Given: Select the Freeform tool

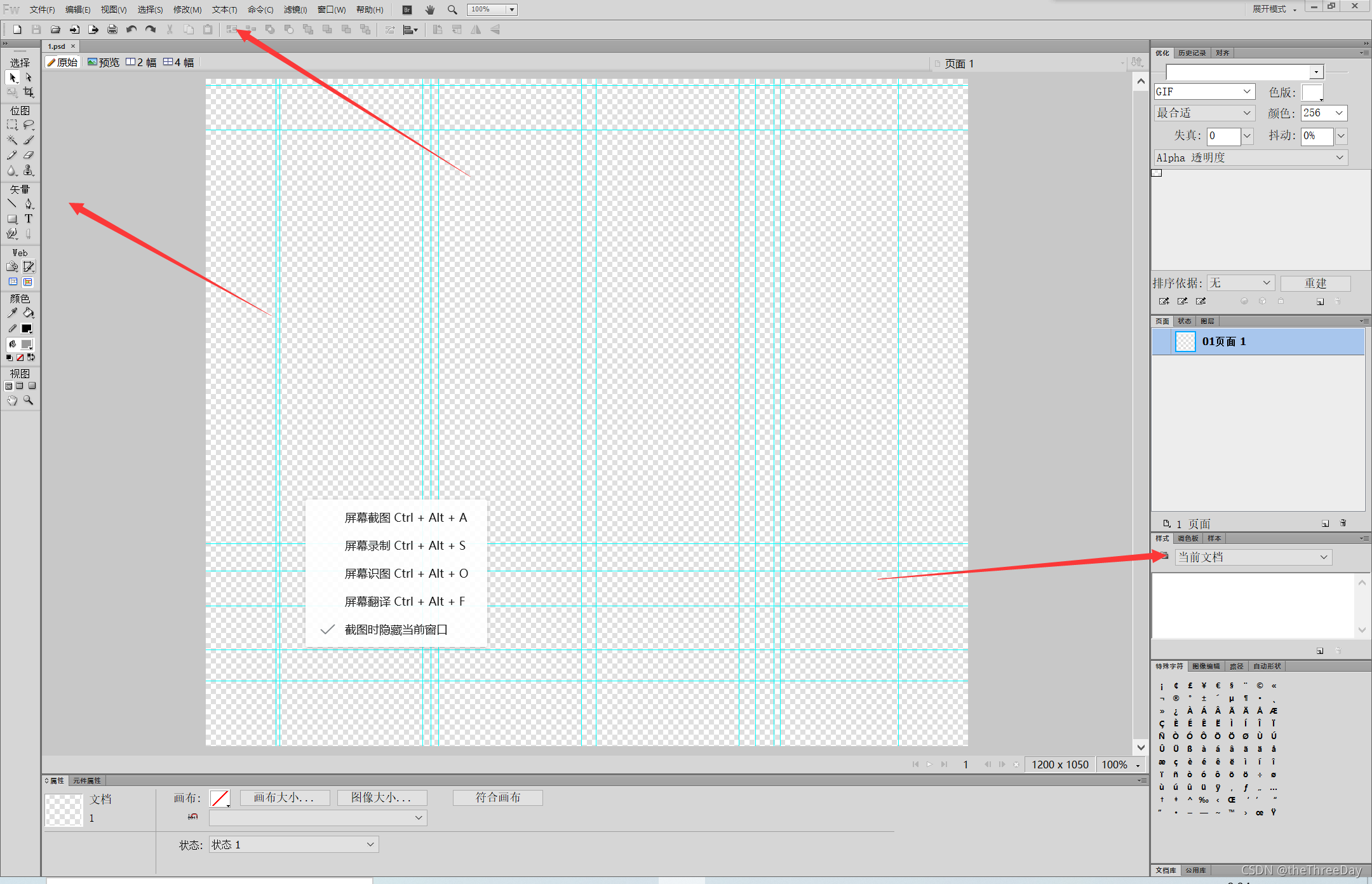Looking at the screenshot, I should click(12, 235).
